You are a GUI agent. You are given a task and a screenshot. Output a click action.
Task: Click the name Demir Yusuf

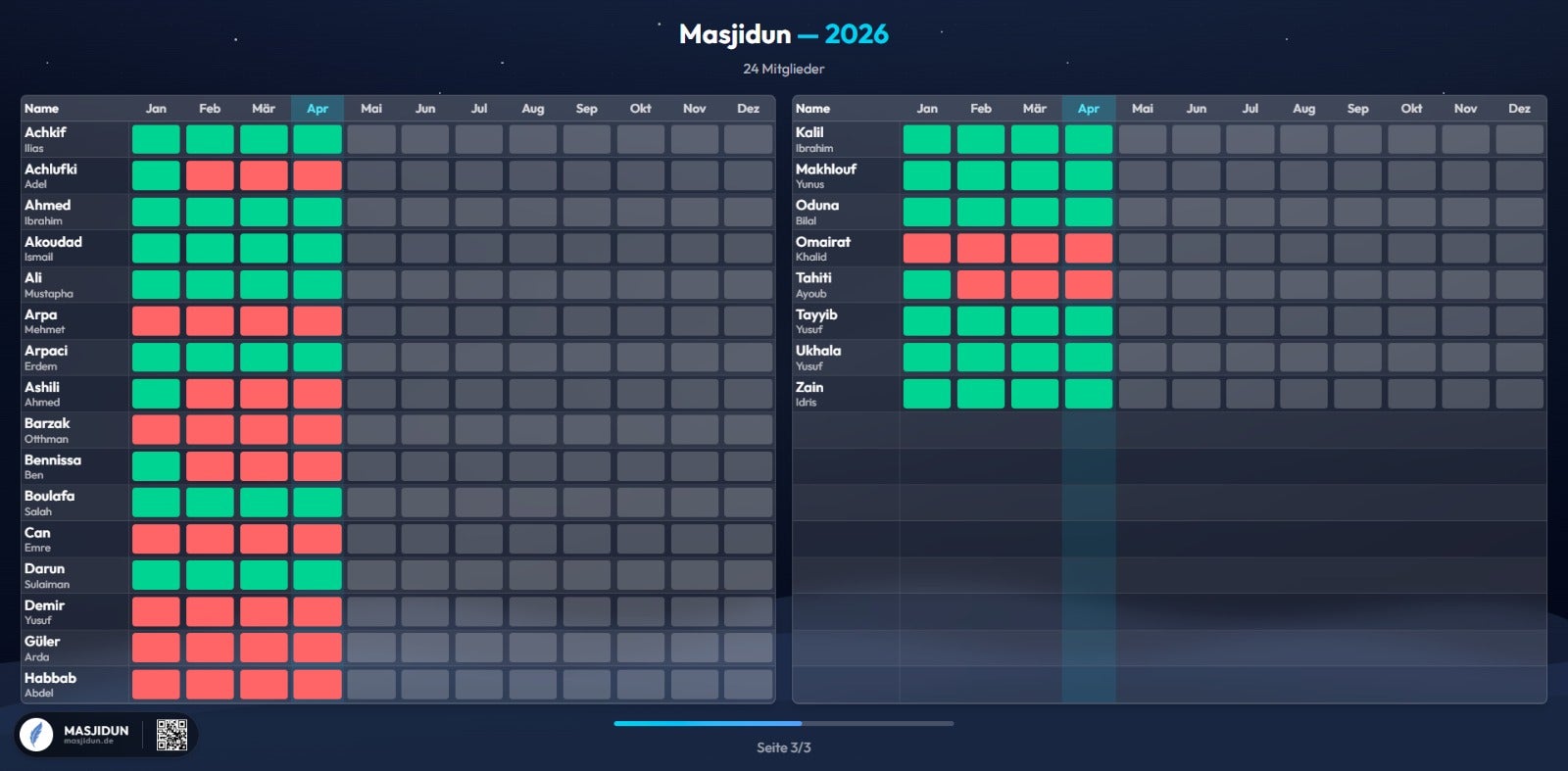pyautogui.click(x=44, y=612)
